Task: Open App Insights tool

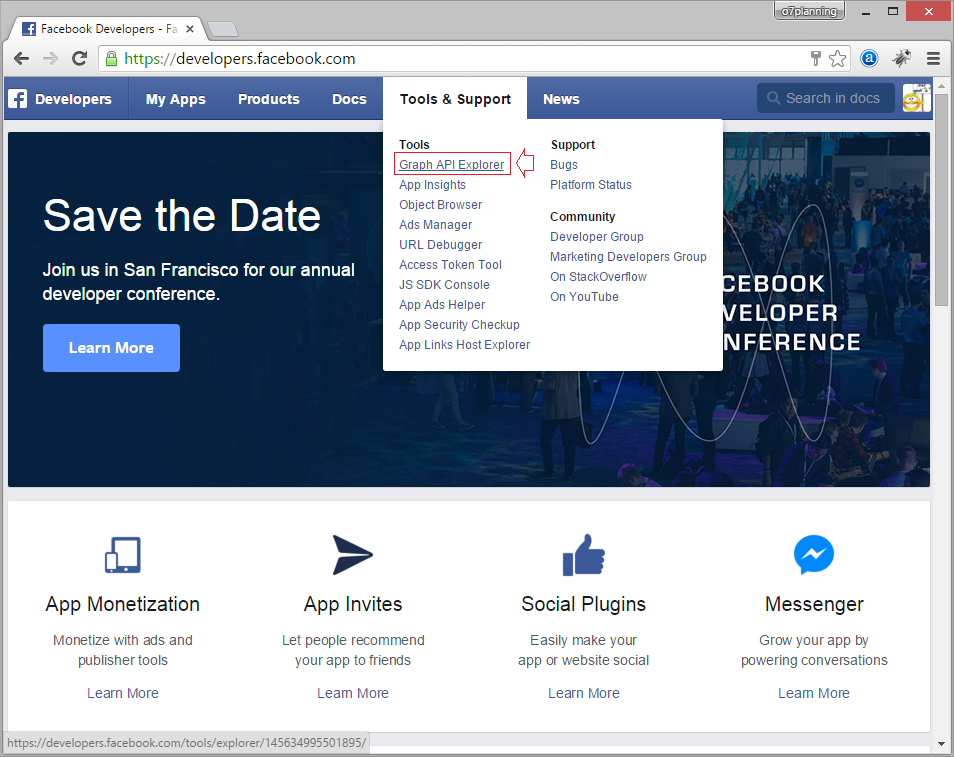Action: [x=433, y=184]
